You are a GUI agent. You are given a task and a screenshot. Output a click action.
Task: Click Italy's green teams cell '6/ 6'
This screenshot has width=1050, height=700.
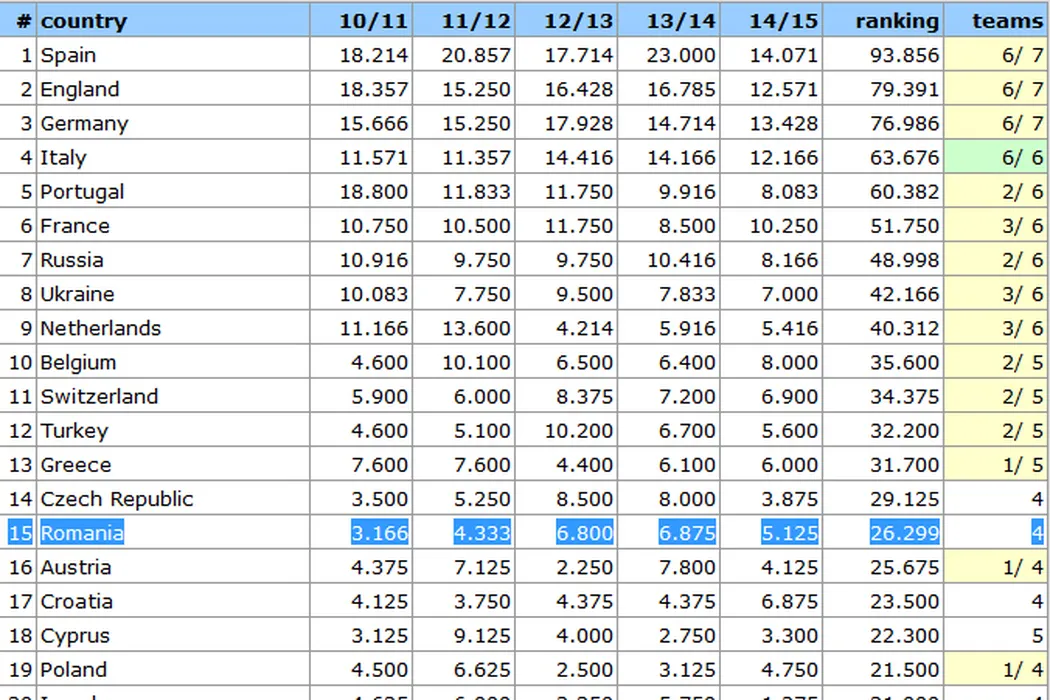(1022, 158)
